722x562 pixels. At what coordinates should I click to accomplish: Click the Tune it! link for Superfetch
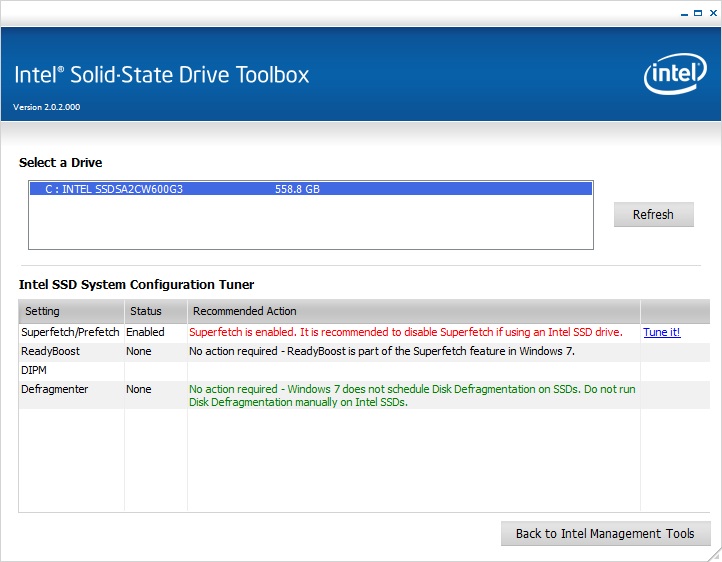click(x=662, y=332)
